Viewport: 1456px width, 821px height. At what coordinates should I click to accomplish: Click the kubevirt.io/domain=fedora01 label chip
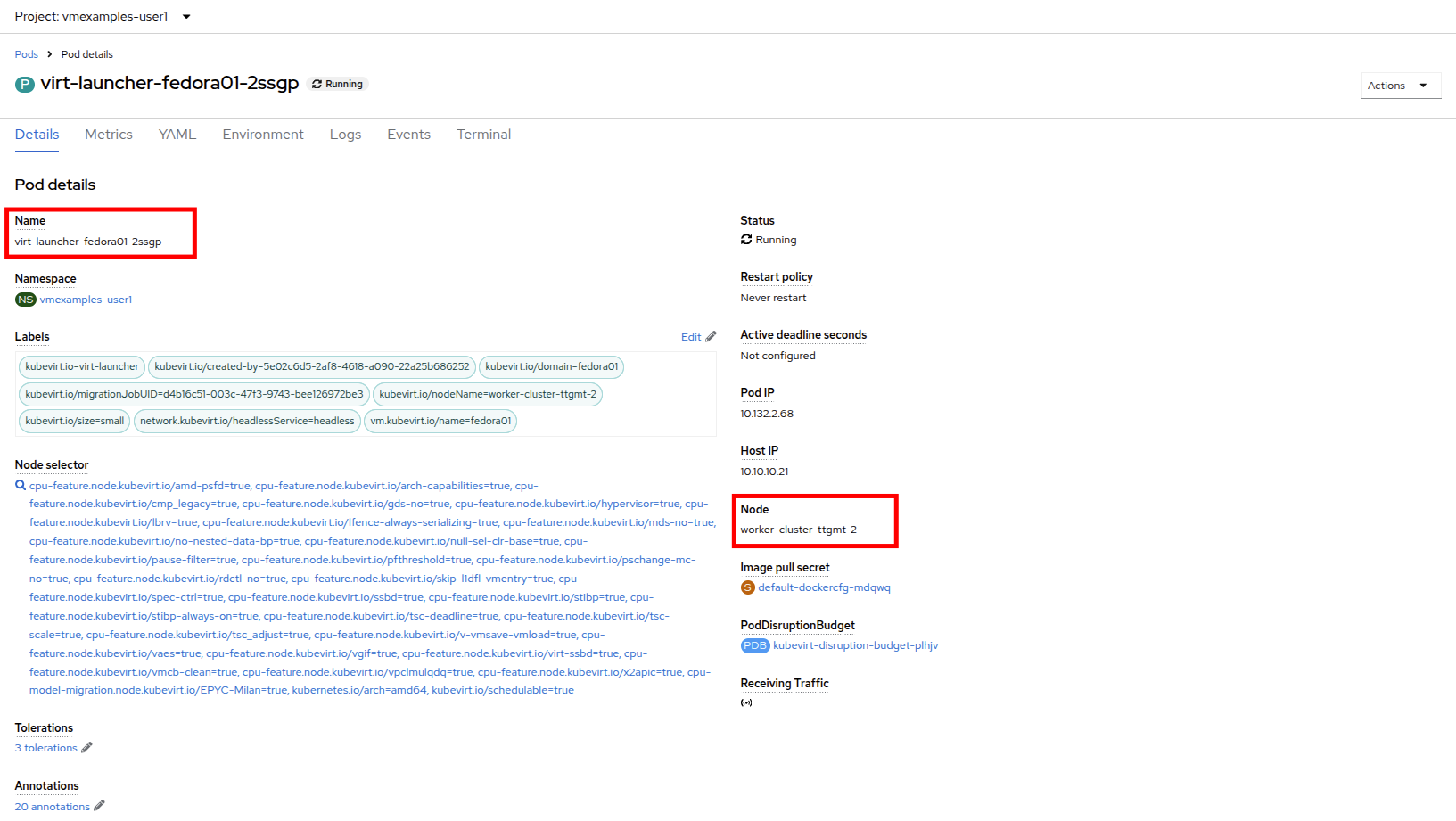(x=551, y=366)
